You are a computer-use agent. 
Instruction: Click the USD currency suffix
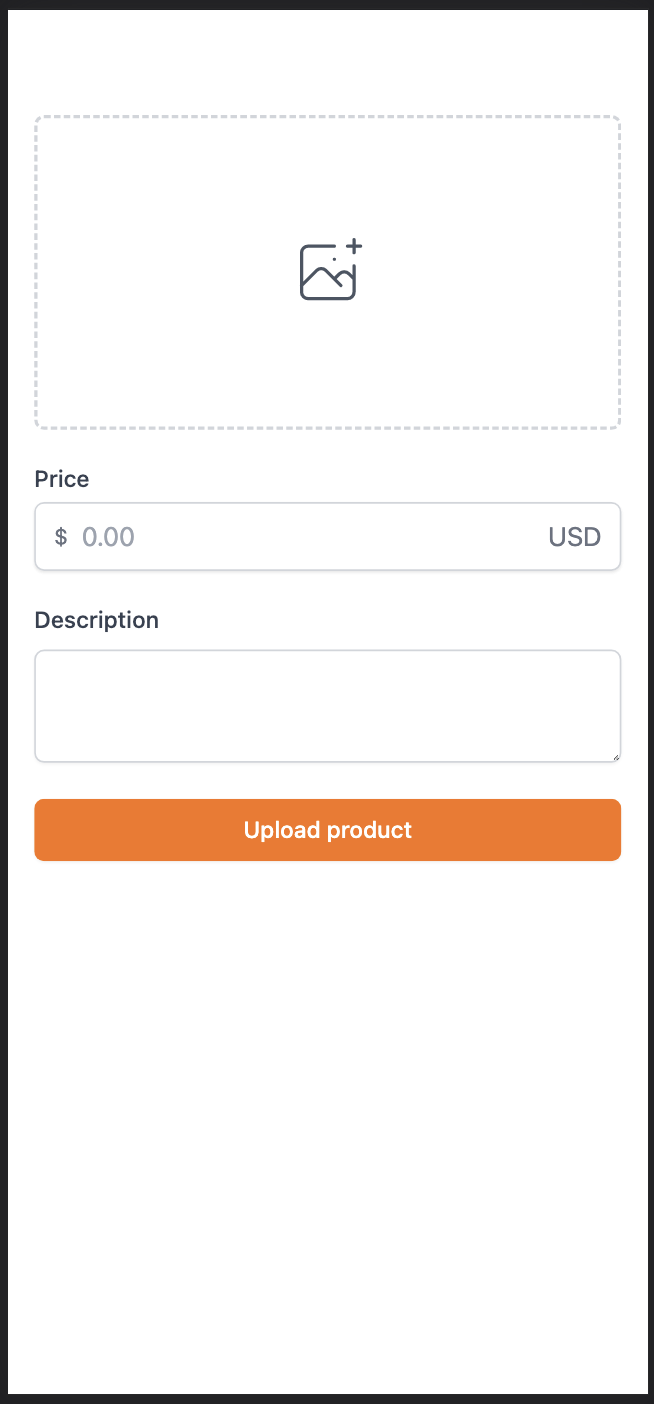574,537
